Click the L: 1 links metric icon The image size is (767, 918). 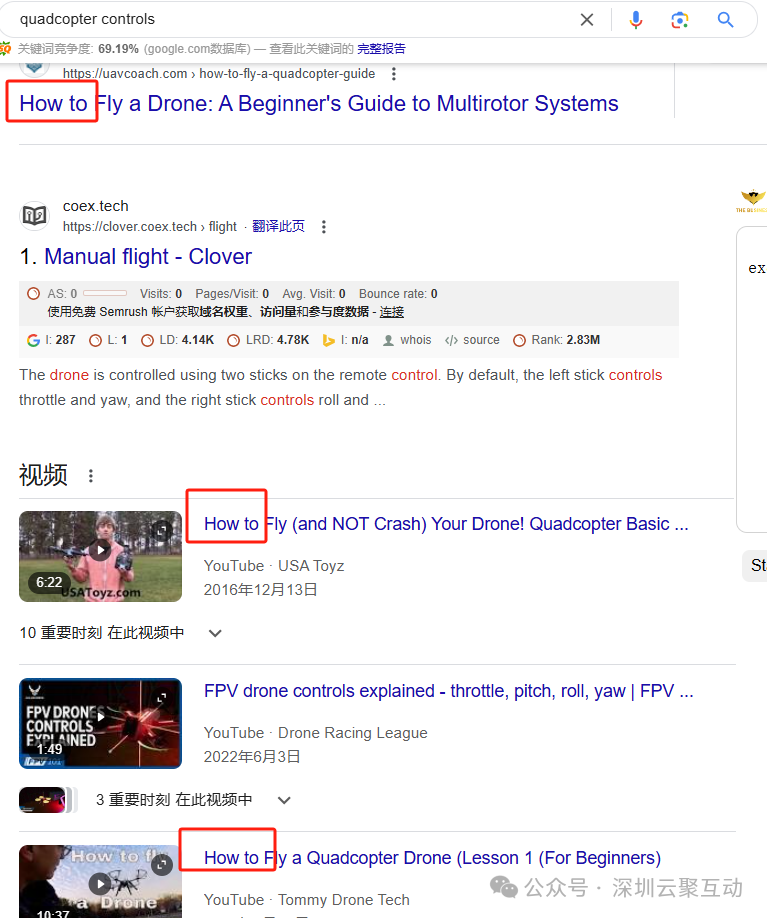(95, 340)
